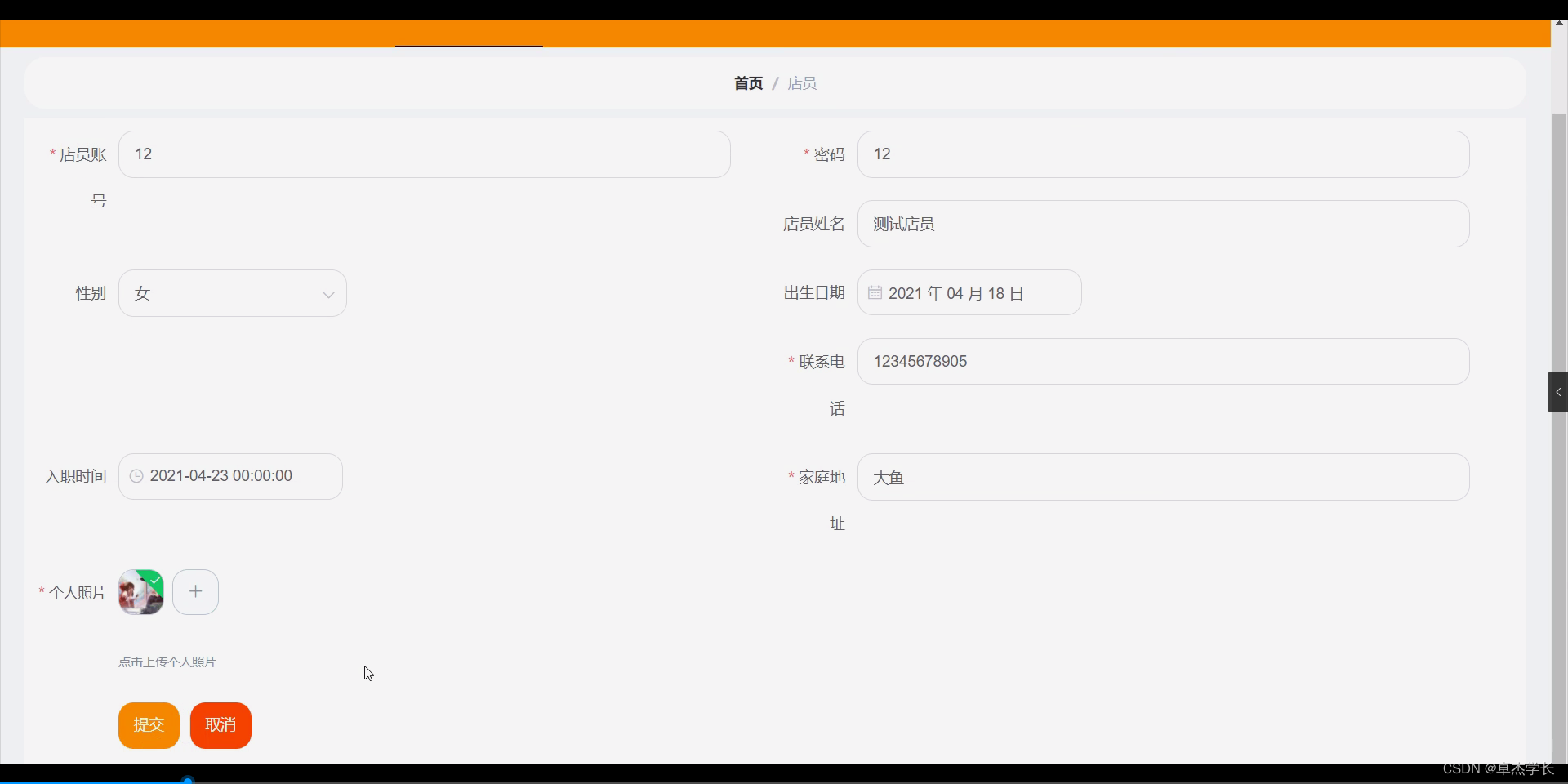Click the 联系电话 phone number field
The image size is (1568, 784).
pos(1163,362)
